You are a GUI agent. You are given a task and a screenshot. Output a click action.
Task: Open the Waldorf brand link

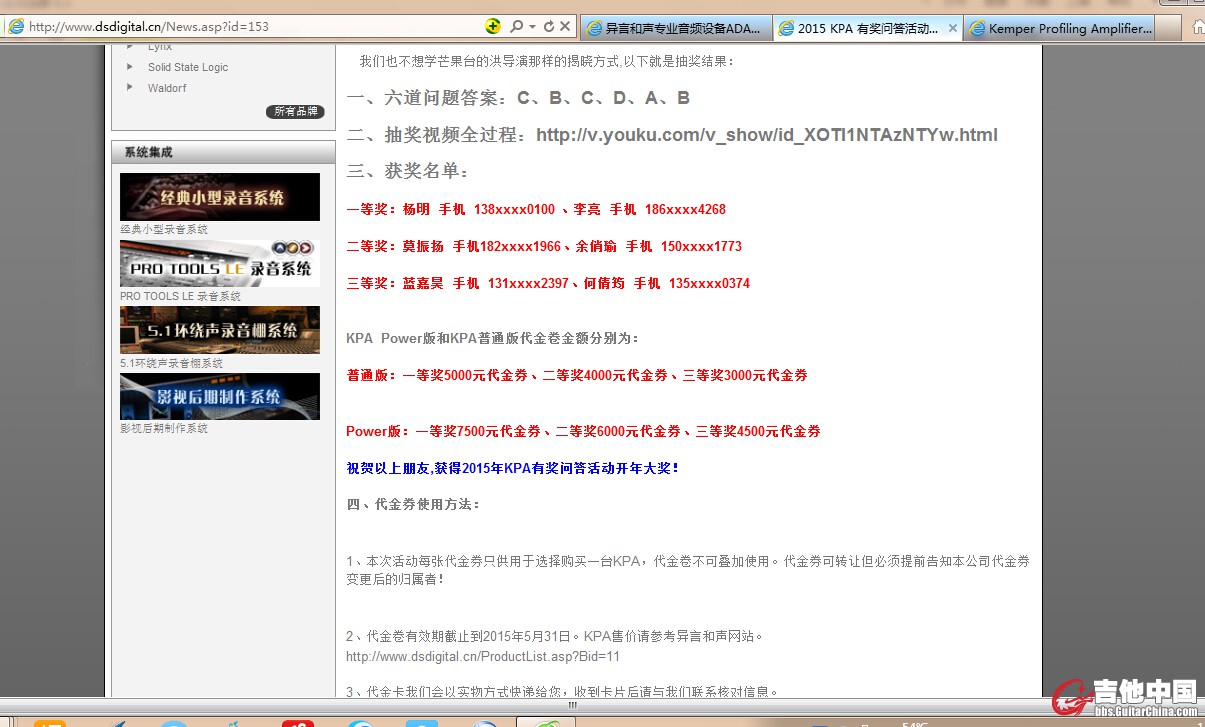click(x=167, y=88)
